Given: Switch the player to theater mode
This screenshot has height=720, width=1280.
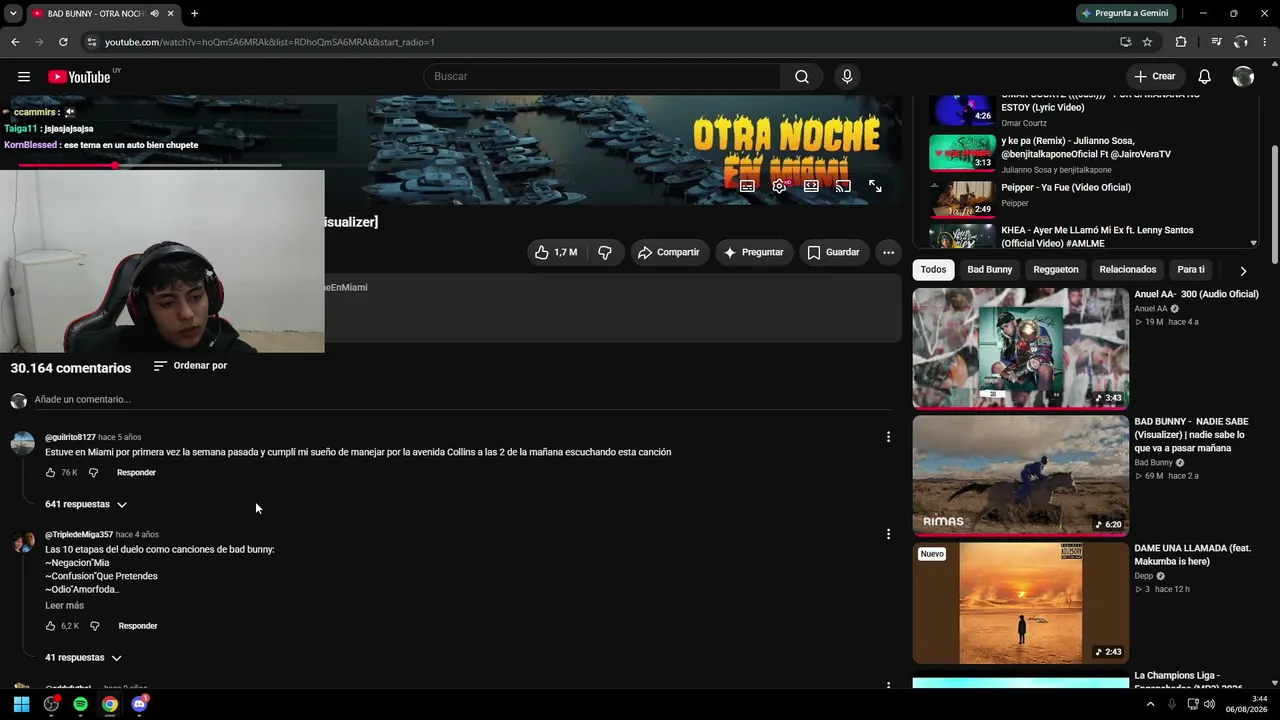Looking at the screenshot, I should tap(811, 186).
